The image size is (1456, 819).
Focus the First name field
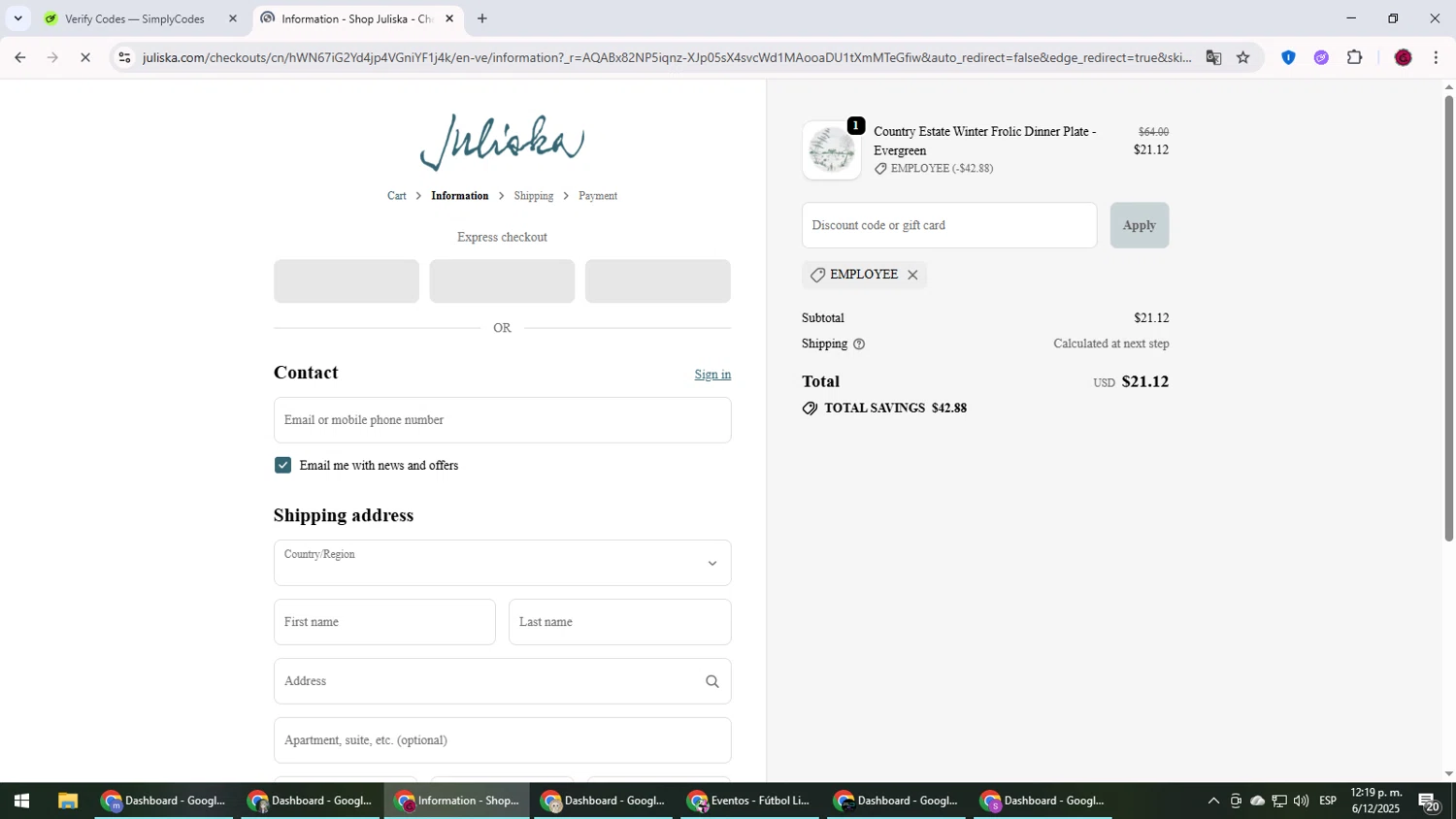384,622
